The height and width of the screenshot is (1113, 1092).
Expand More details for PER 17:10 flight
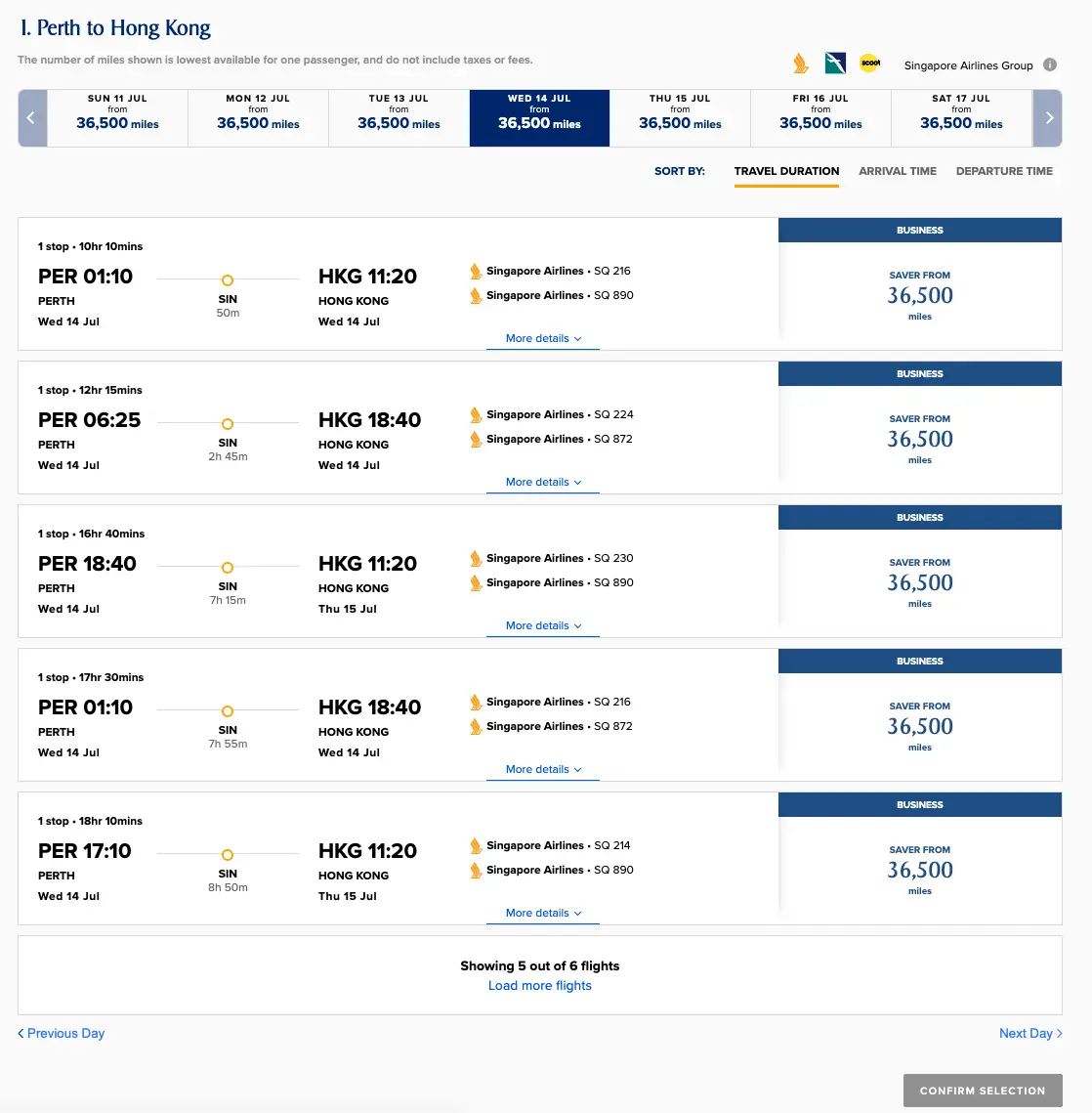[x=543, y=913]
